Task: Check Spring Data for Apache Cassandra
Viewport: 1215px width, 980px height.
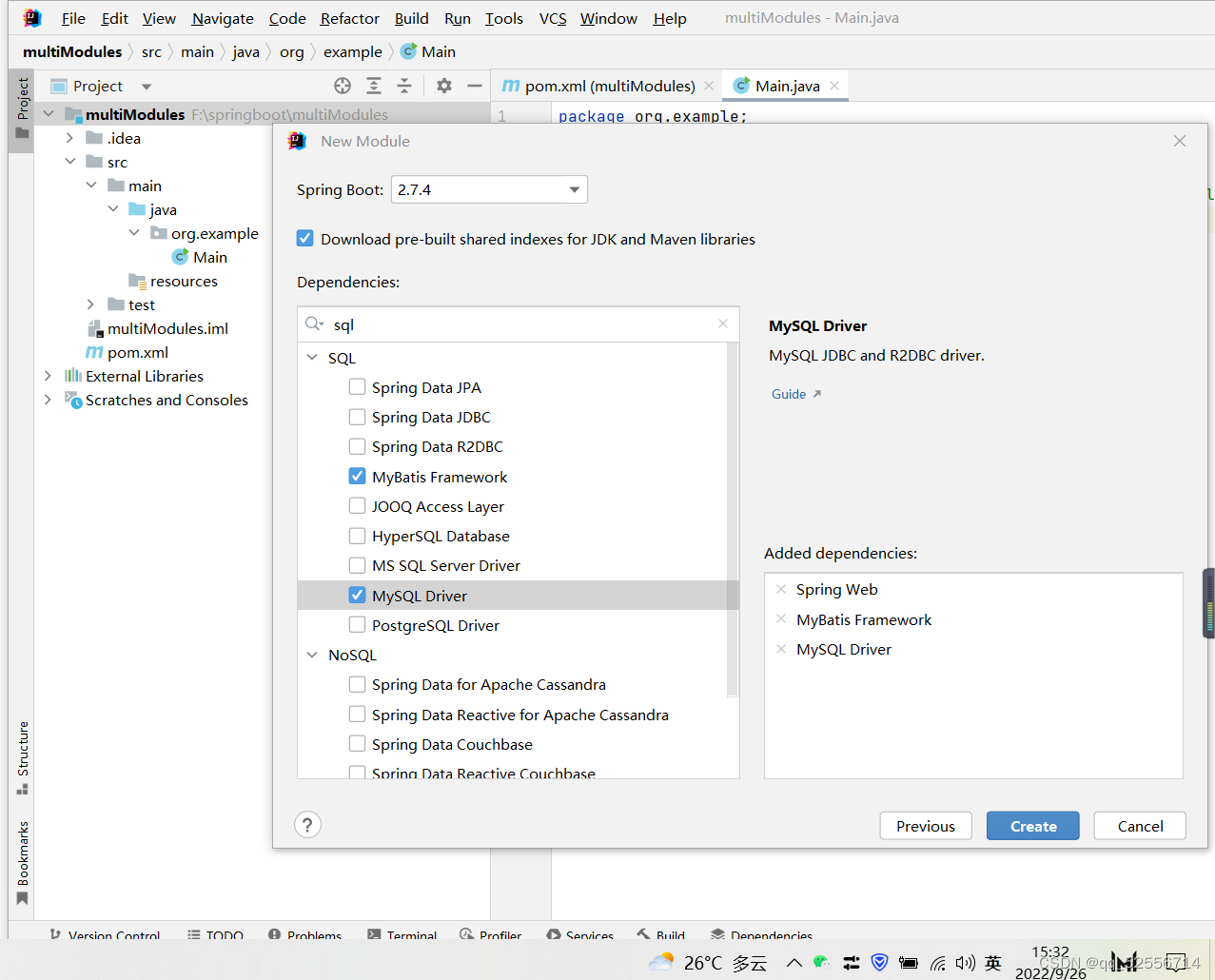Action: 357,684
